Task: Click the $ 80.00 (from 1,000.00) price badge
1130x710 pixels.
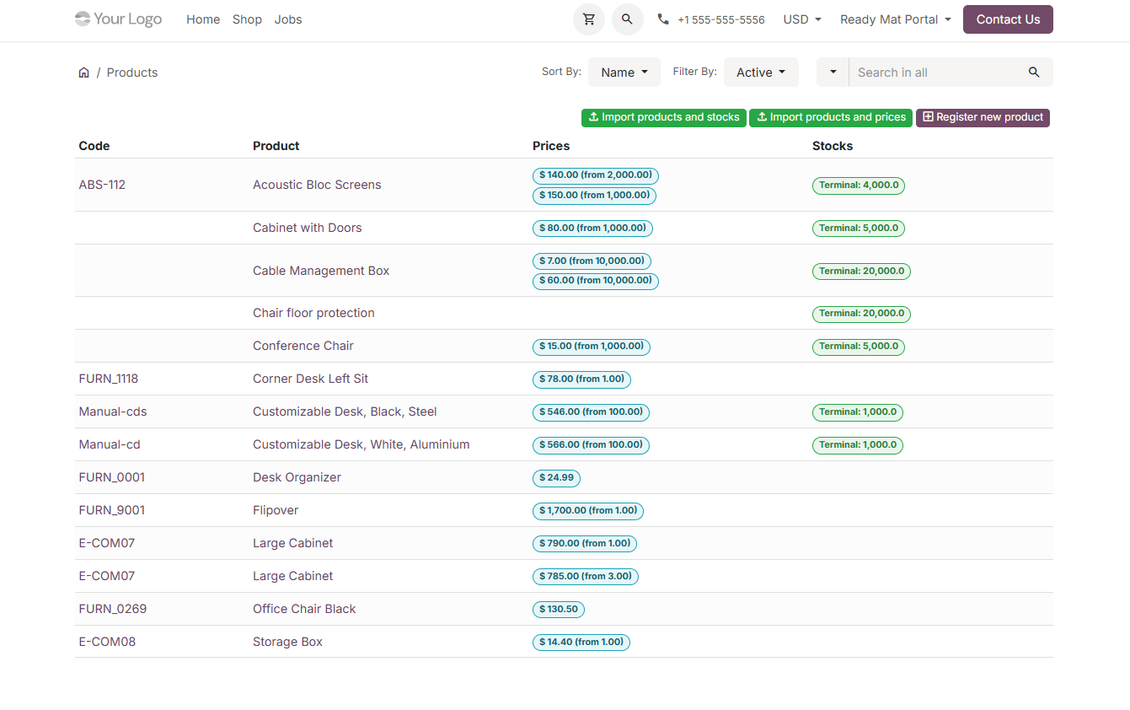Action: pyautogui.click(x=592, y=228)
